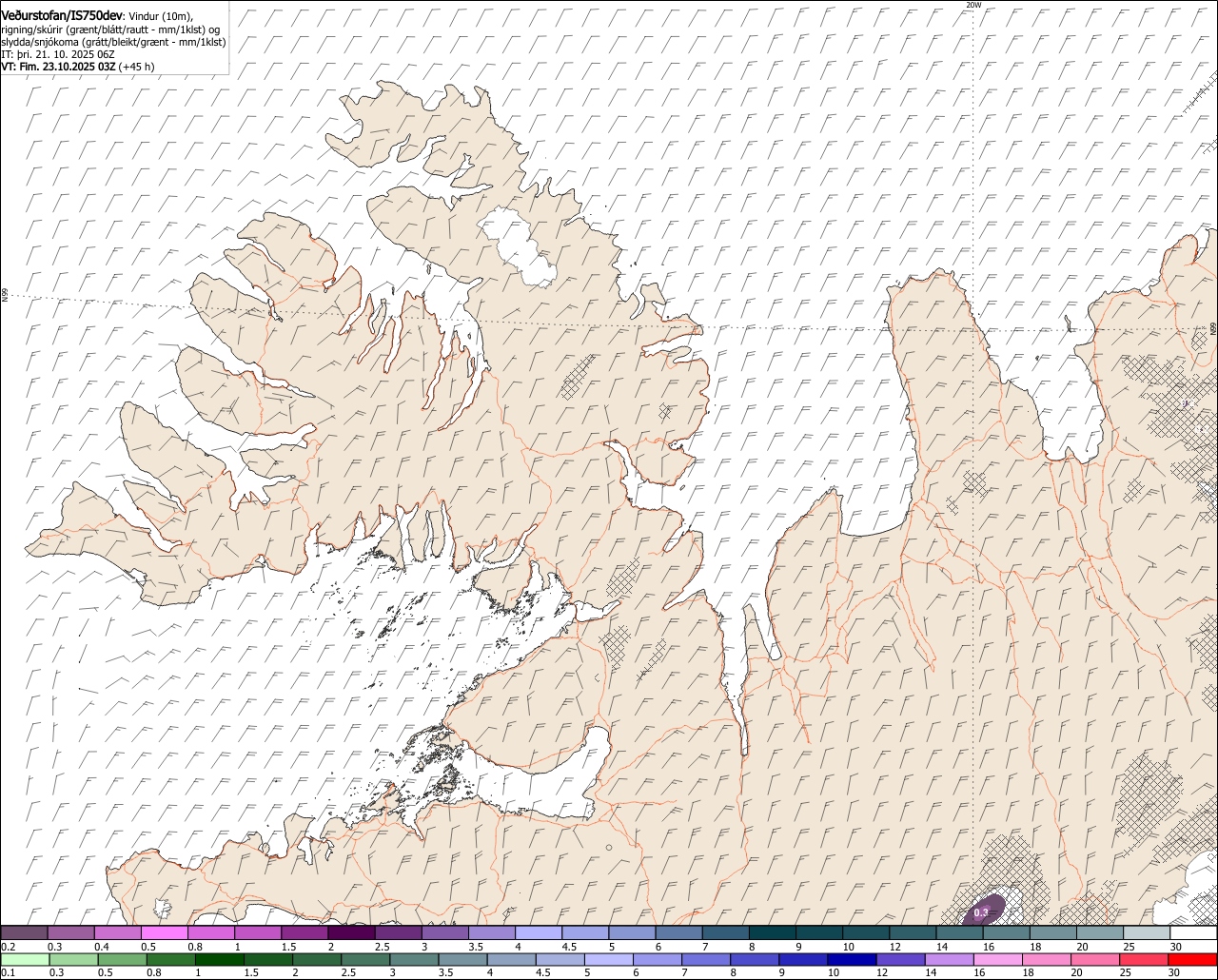Image resolution: width=1218 pixels, height=980 pixels.
Task: Click the 'Veðurstofan/IS750dev' title text
Action: point(62,14)
